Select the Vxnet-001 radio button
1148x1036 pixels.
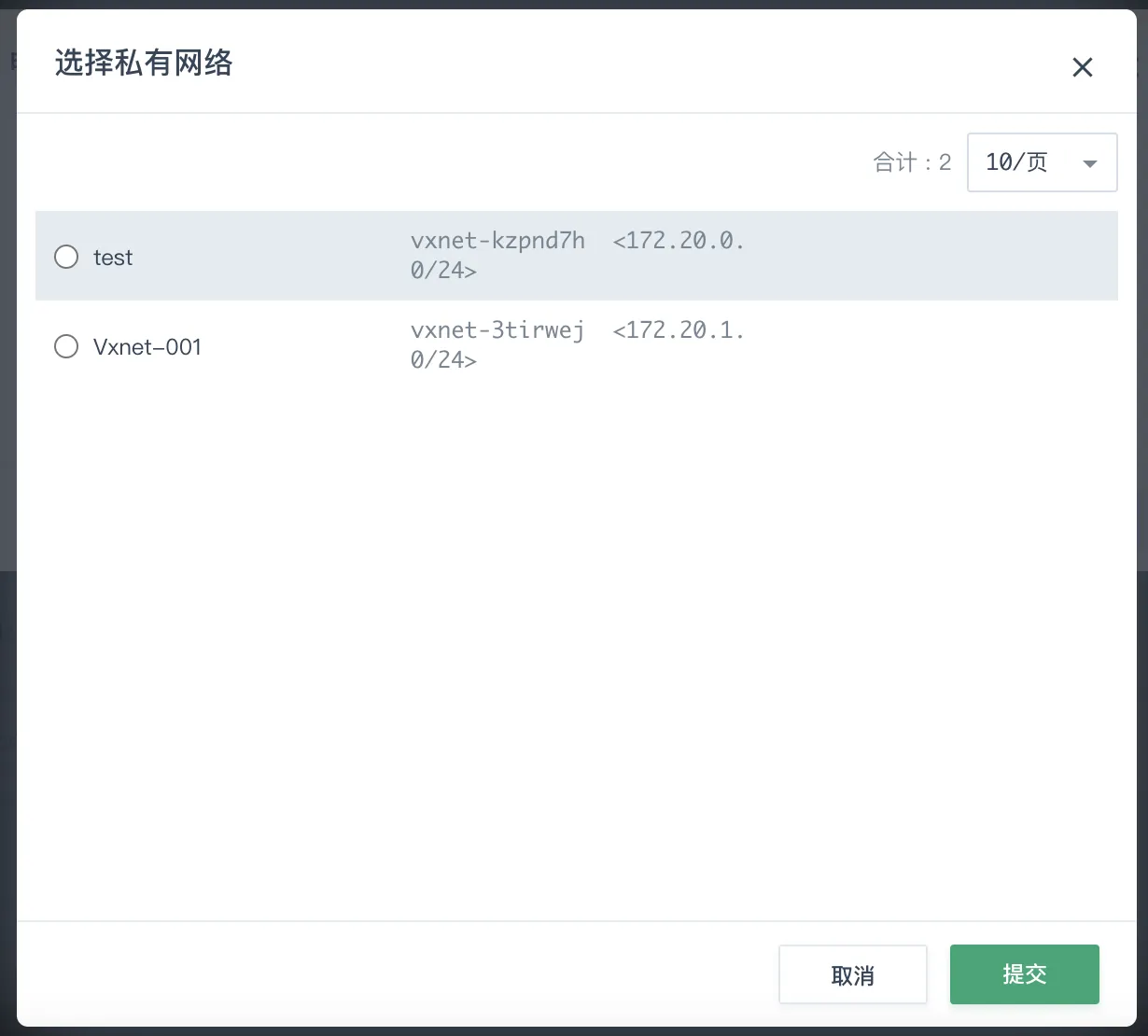click(x=66, y=346)
